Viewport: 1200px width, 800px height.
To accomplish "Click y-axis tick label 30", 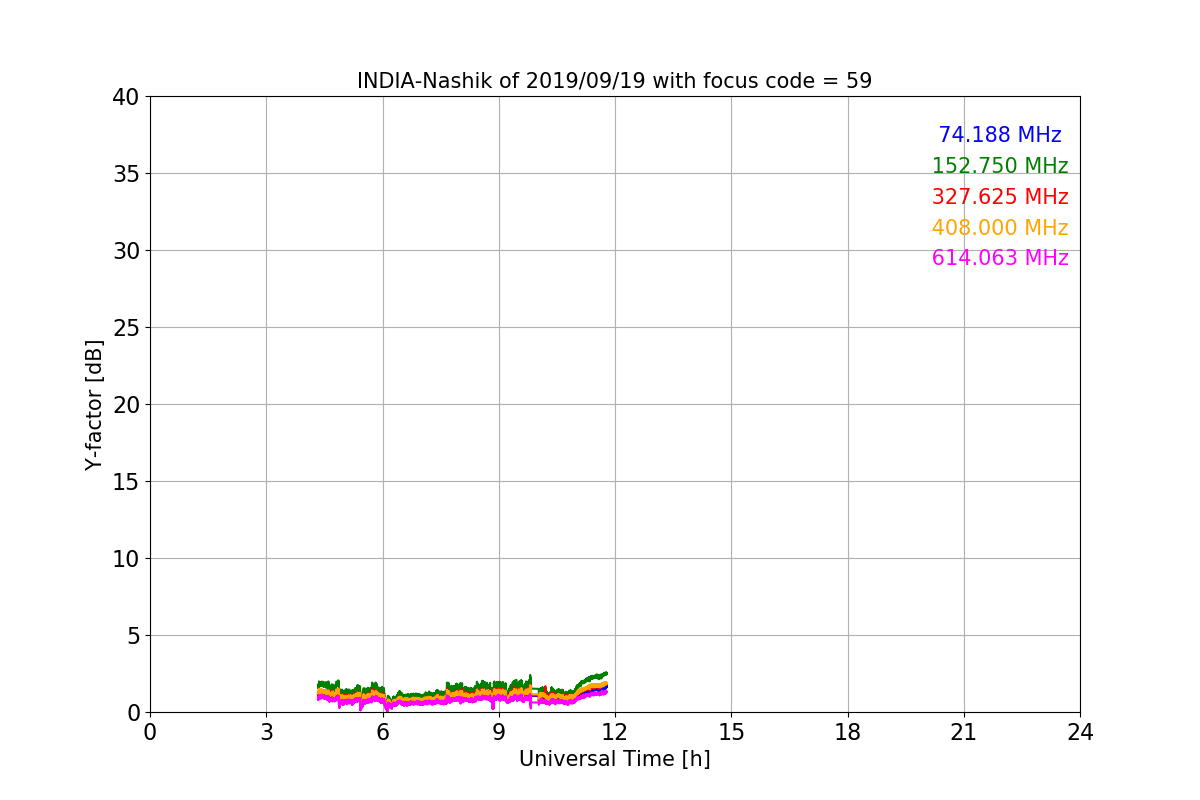I will coord(125,251).
